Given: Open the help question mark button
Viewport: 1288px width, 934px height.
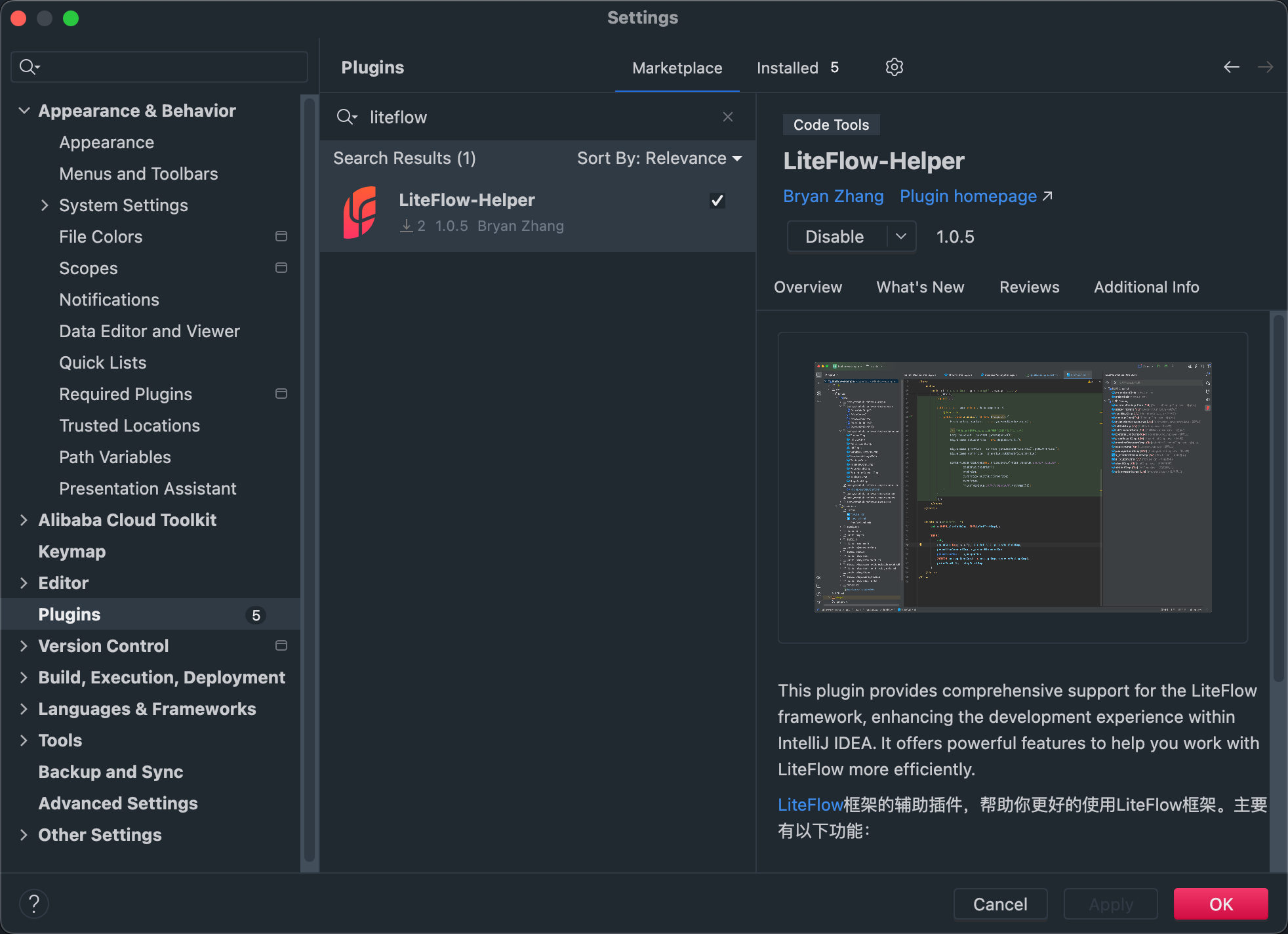Looking at the screenshot, I should coord(34,904).
